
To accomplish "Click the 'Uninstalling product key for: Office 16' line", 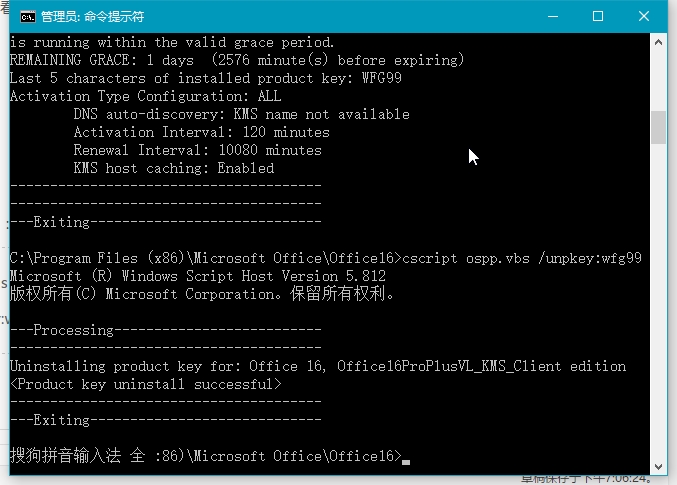I will point(317,366).
